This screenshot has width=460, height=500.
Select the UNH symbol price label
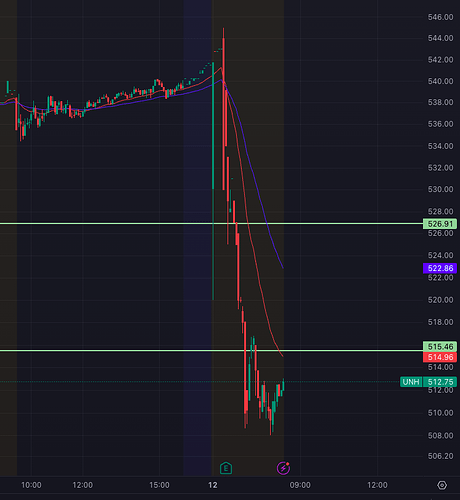(x=411, y=382)
